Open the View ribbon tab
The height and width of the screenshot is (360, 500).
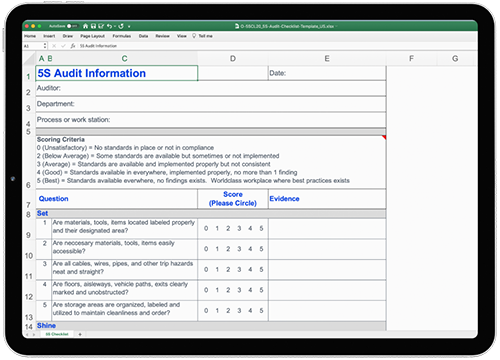point(182,36)
